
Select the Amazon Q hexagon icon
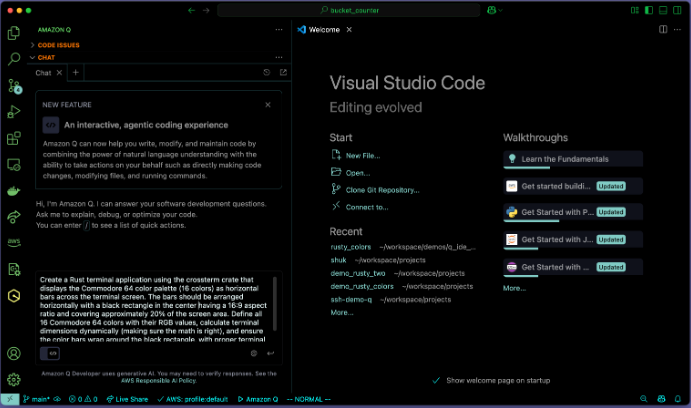point(14,295)
